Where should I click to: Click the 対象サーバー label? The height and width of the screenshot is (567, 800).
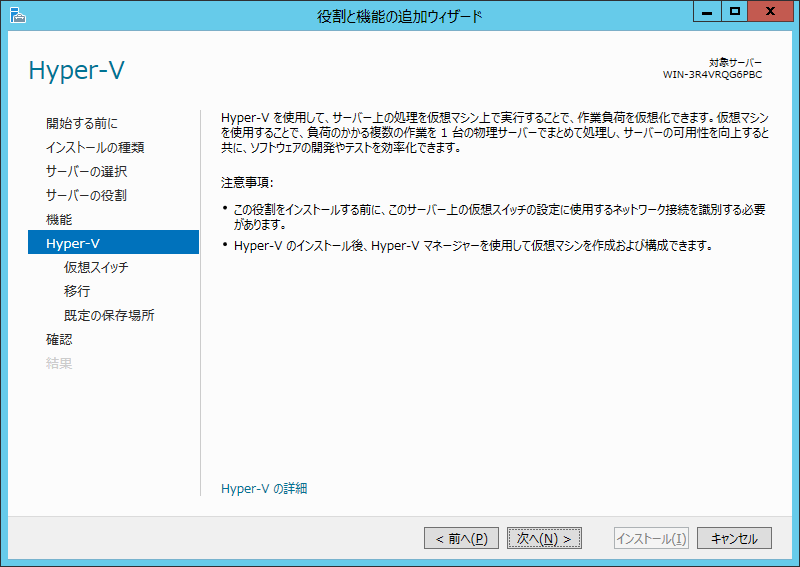735,62
